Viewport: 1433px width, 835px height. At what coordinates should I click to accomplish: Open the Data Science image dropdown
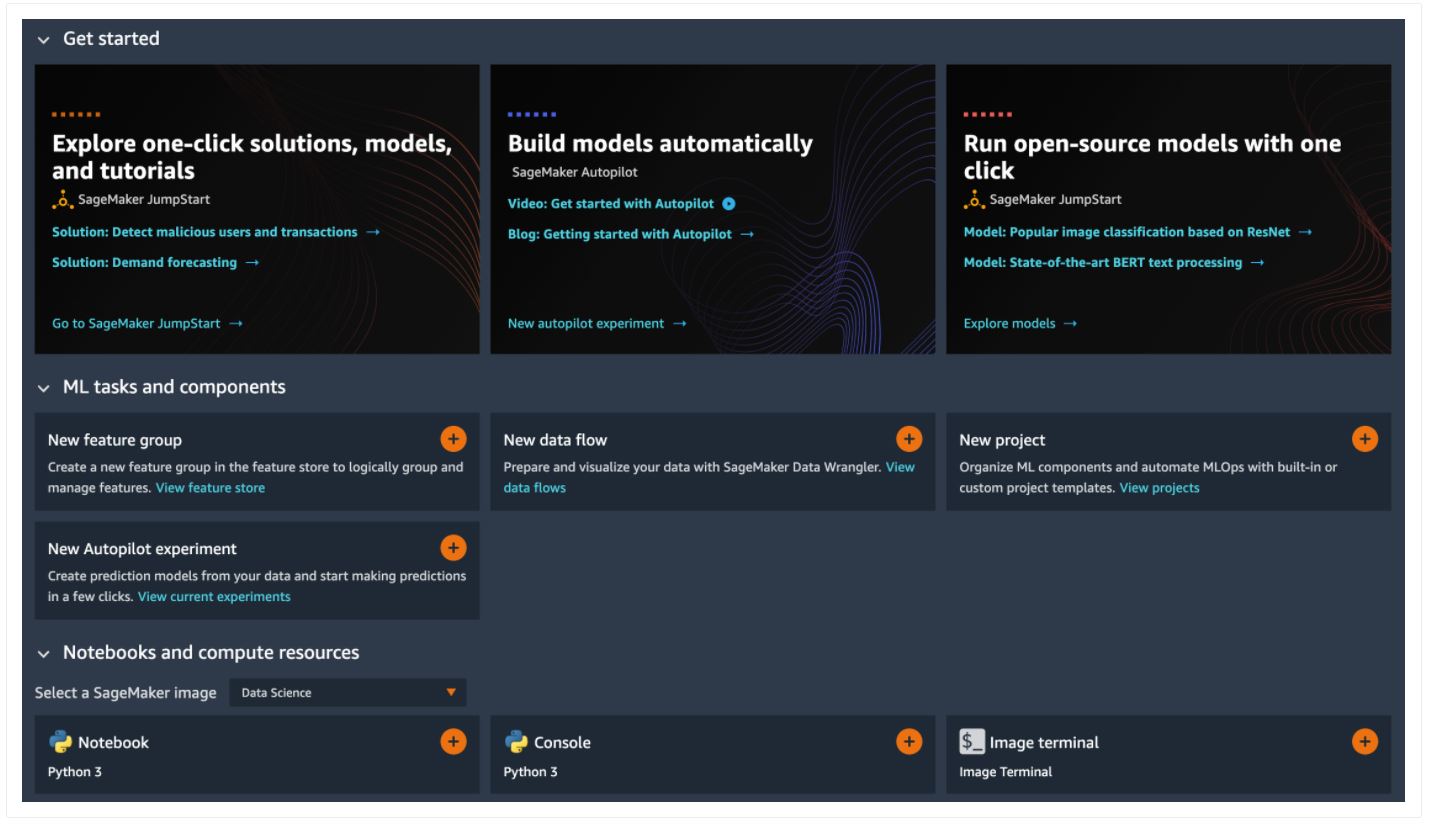348,693
